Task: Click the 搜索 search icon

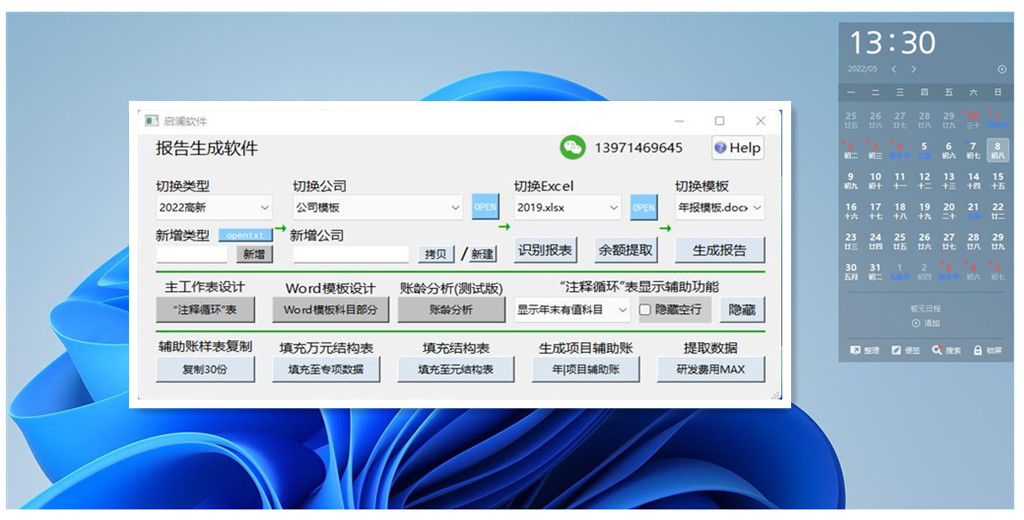Action: pyautogui.click(x=937, y=350)
